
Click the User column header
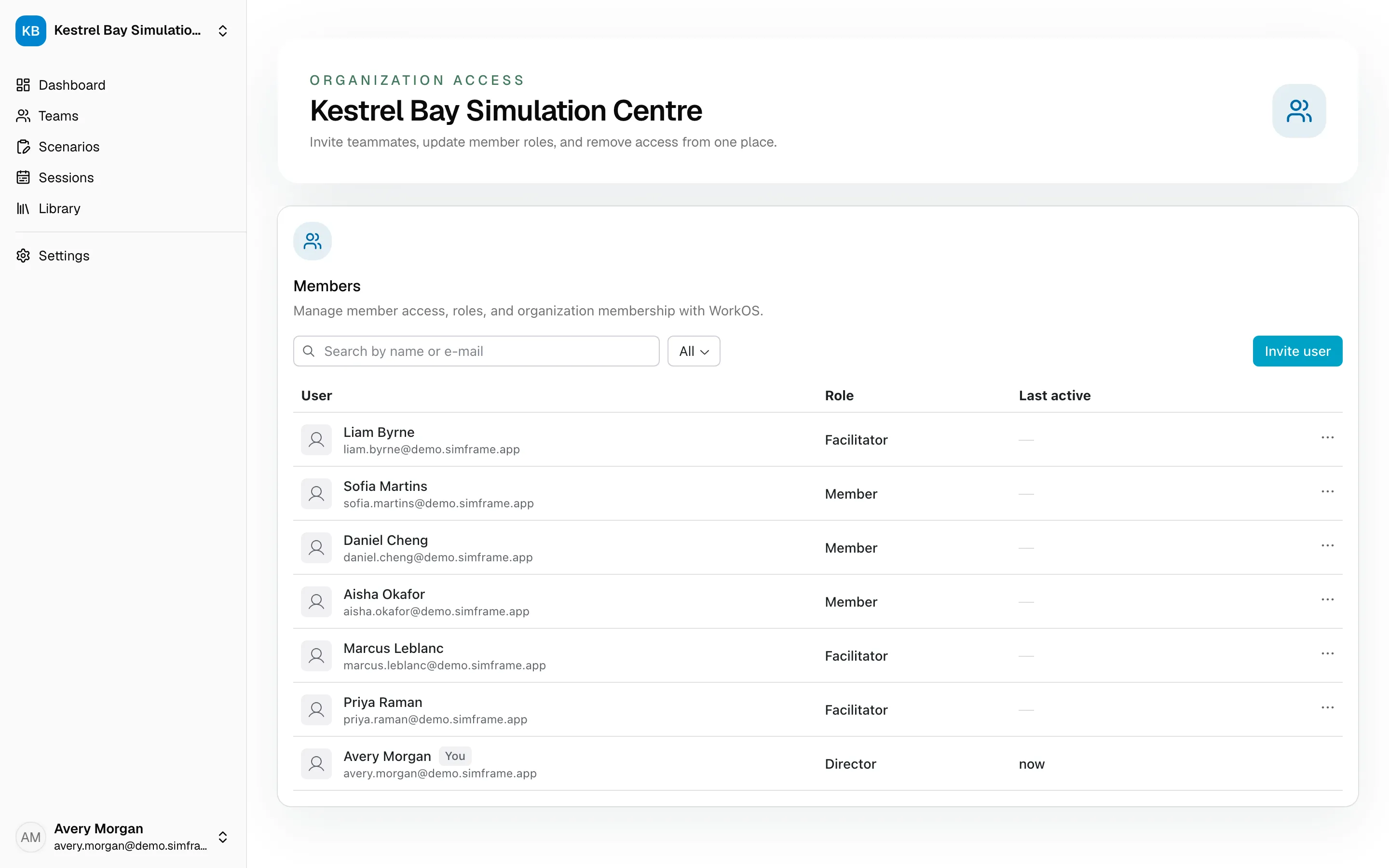(x=316, y=395)
